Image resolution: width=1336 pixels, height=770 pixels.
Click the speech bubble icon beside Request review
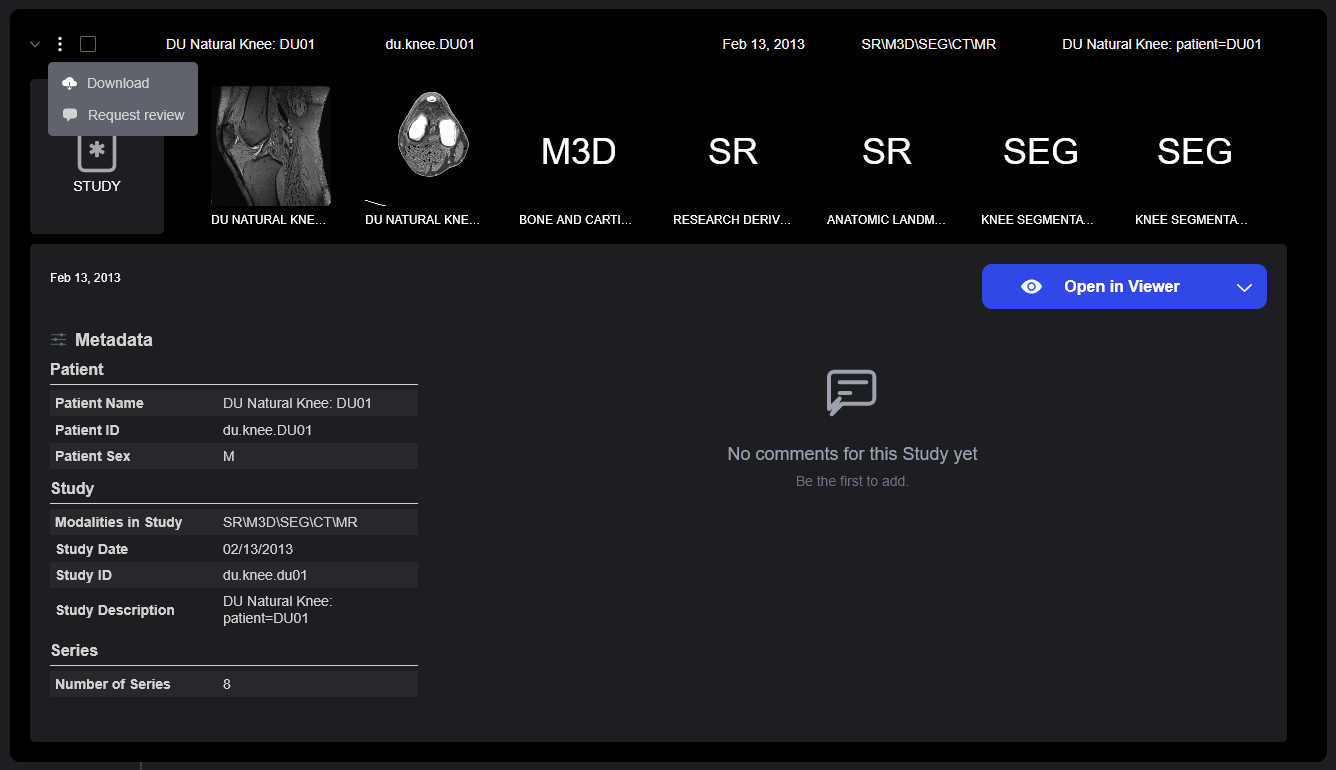tap(70, 115)
